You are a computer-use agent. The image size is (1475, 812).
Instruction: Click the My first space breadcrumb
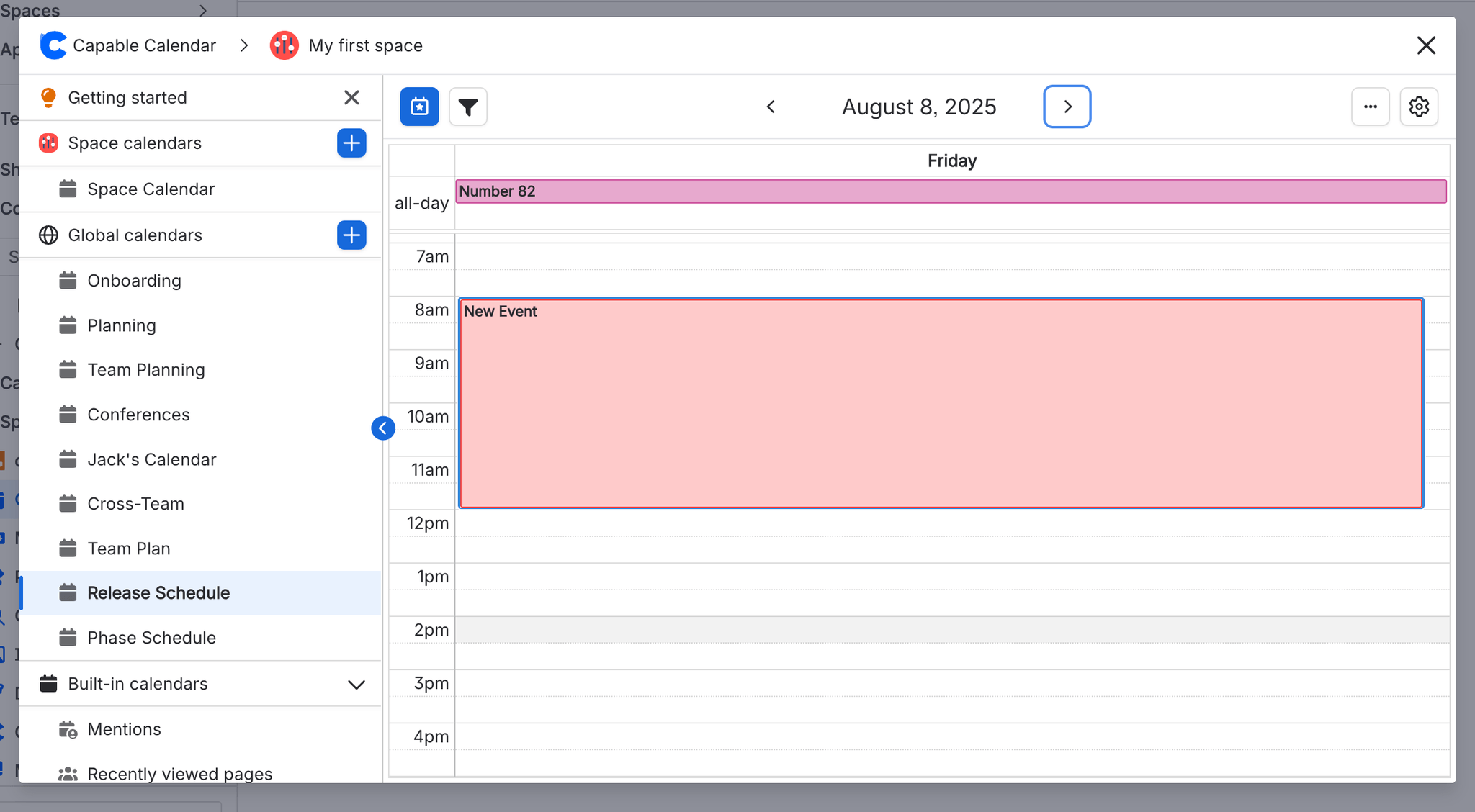point(365,45)
